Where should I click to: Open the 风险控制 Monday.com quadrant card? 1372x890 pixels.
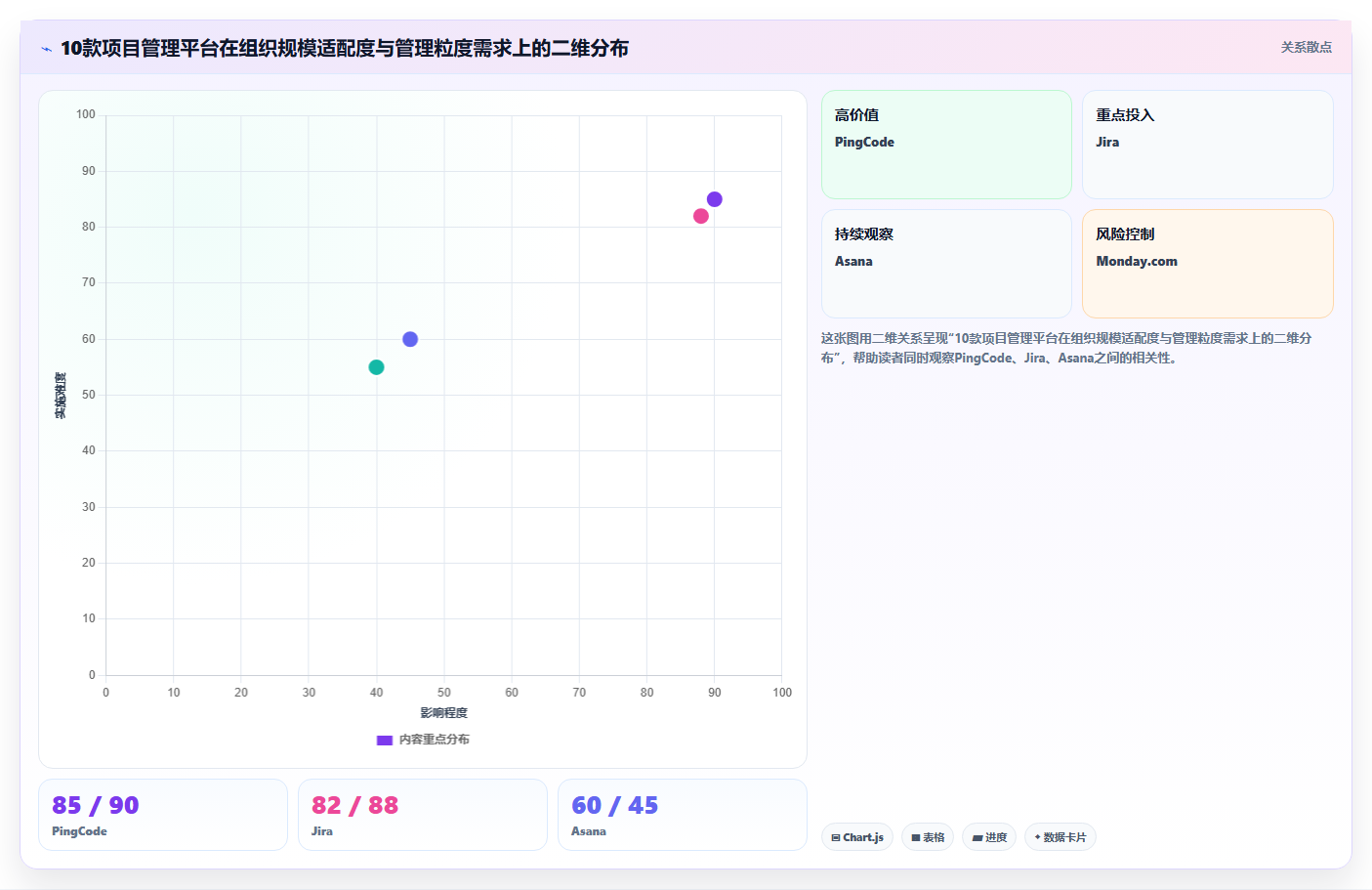(1208, 264)
